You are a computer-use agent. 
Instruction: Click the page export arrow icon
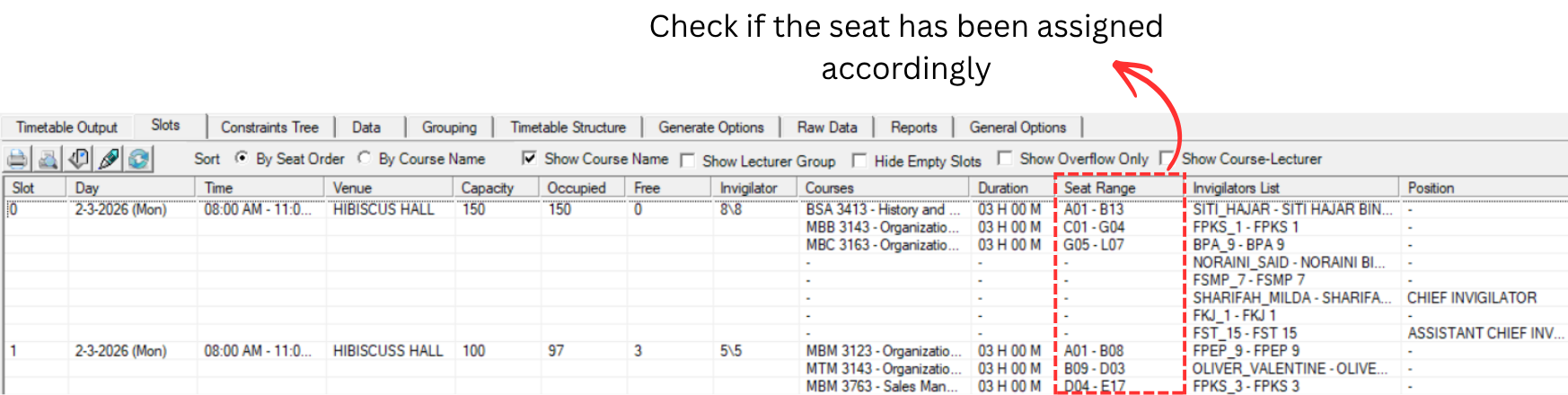[x=78, y=159]
